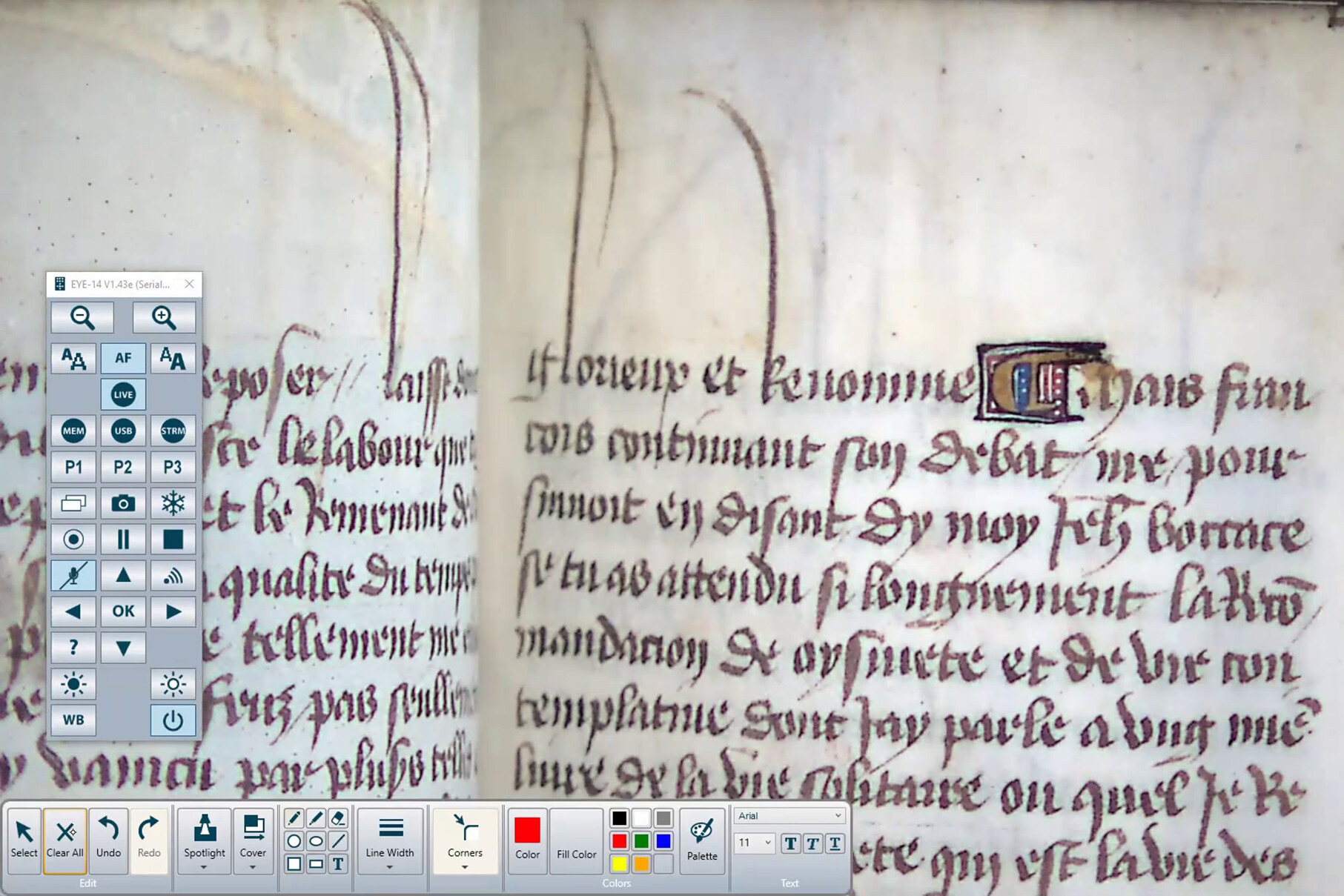This screenshot has height=896, width=1344.
Task: Capture a snapshot with the camera icon
Action: tap(123, 503)
